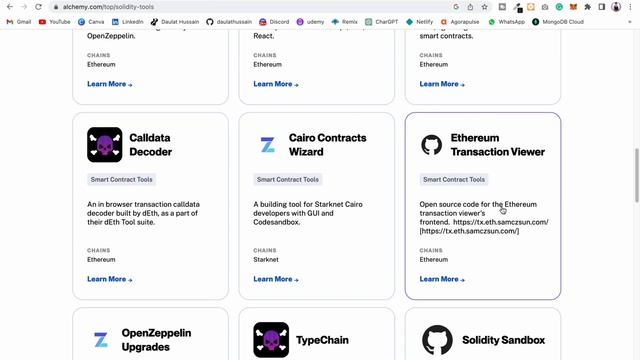This screenshot has width=640, height=360.
Task: Open the Solidity Sandbox card title
Action: coord(503,340)
